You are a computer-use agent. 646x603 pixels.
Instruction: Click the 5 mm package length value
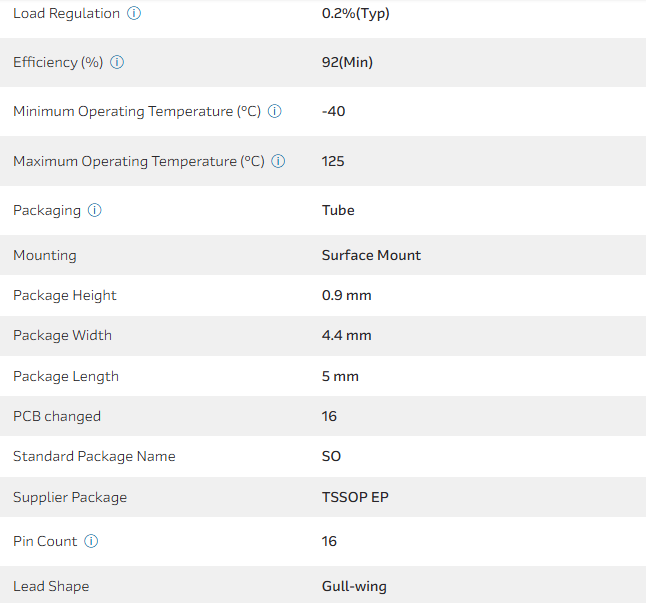coord(340,377)
